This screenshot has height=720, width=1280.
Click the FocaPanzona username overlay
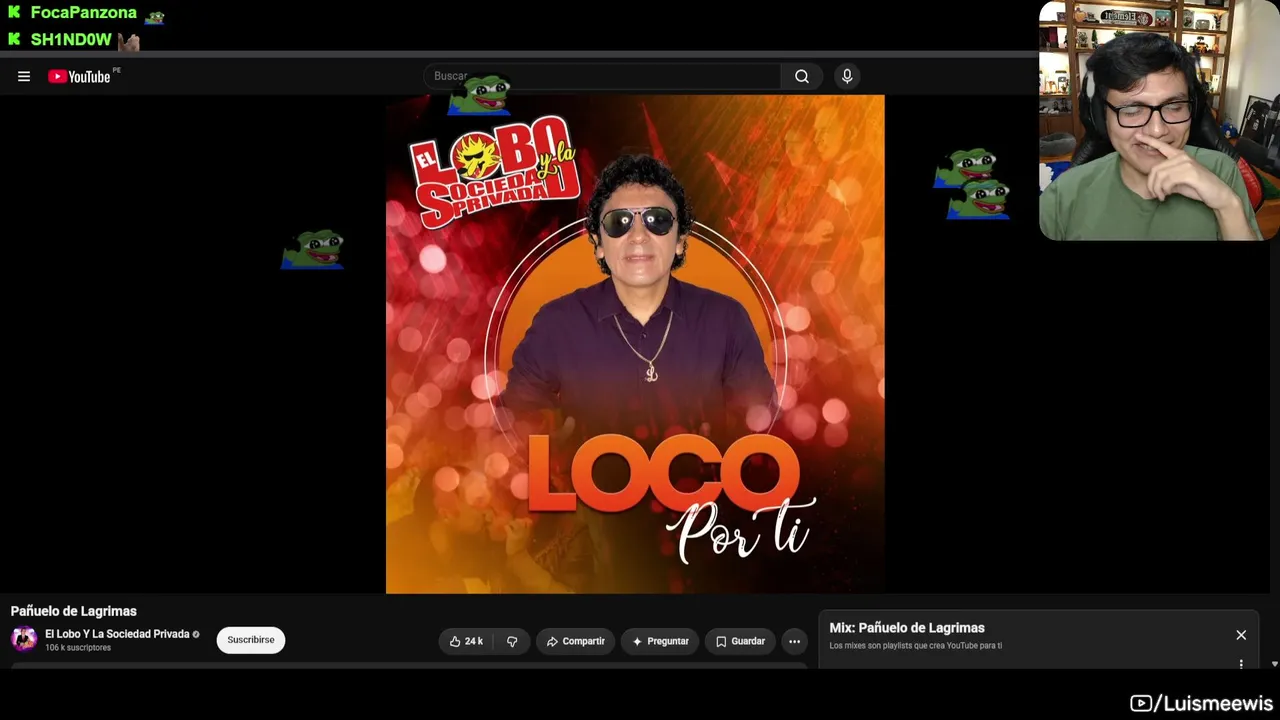click(84, 13)
